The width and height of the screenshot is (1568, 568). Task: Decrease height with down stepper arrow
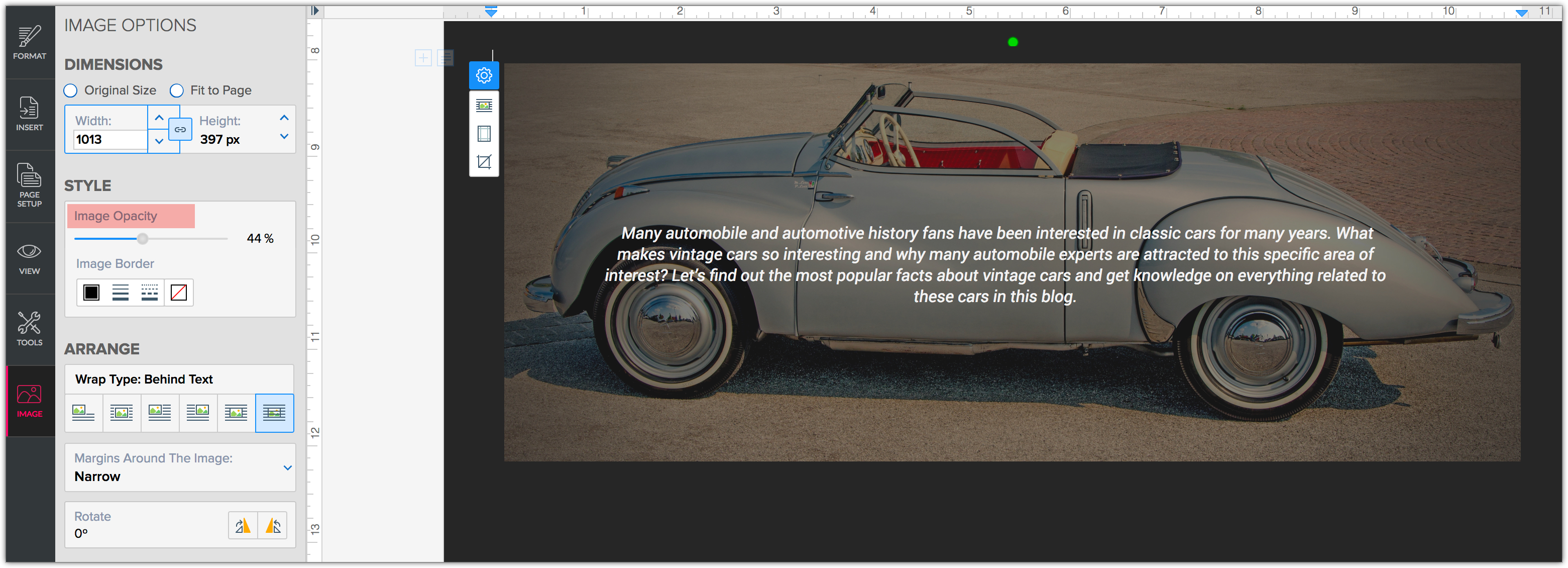tap(284, 137)
